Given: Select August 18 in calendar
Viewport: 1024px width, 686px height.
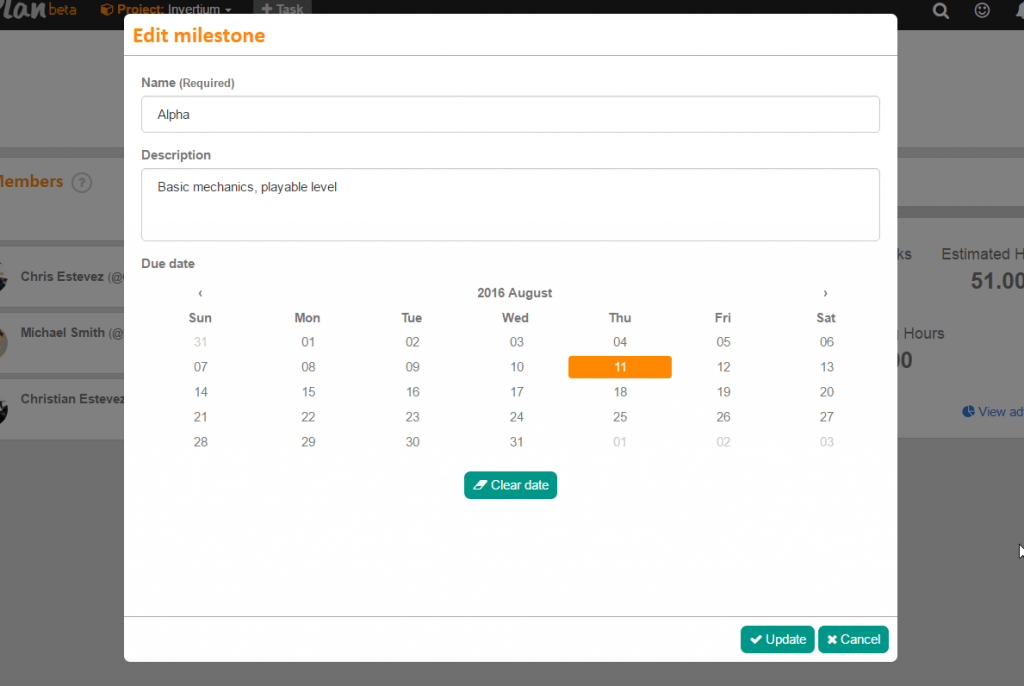Looking at the screenshot, I should [620, 392].
